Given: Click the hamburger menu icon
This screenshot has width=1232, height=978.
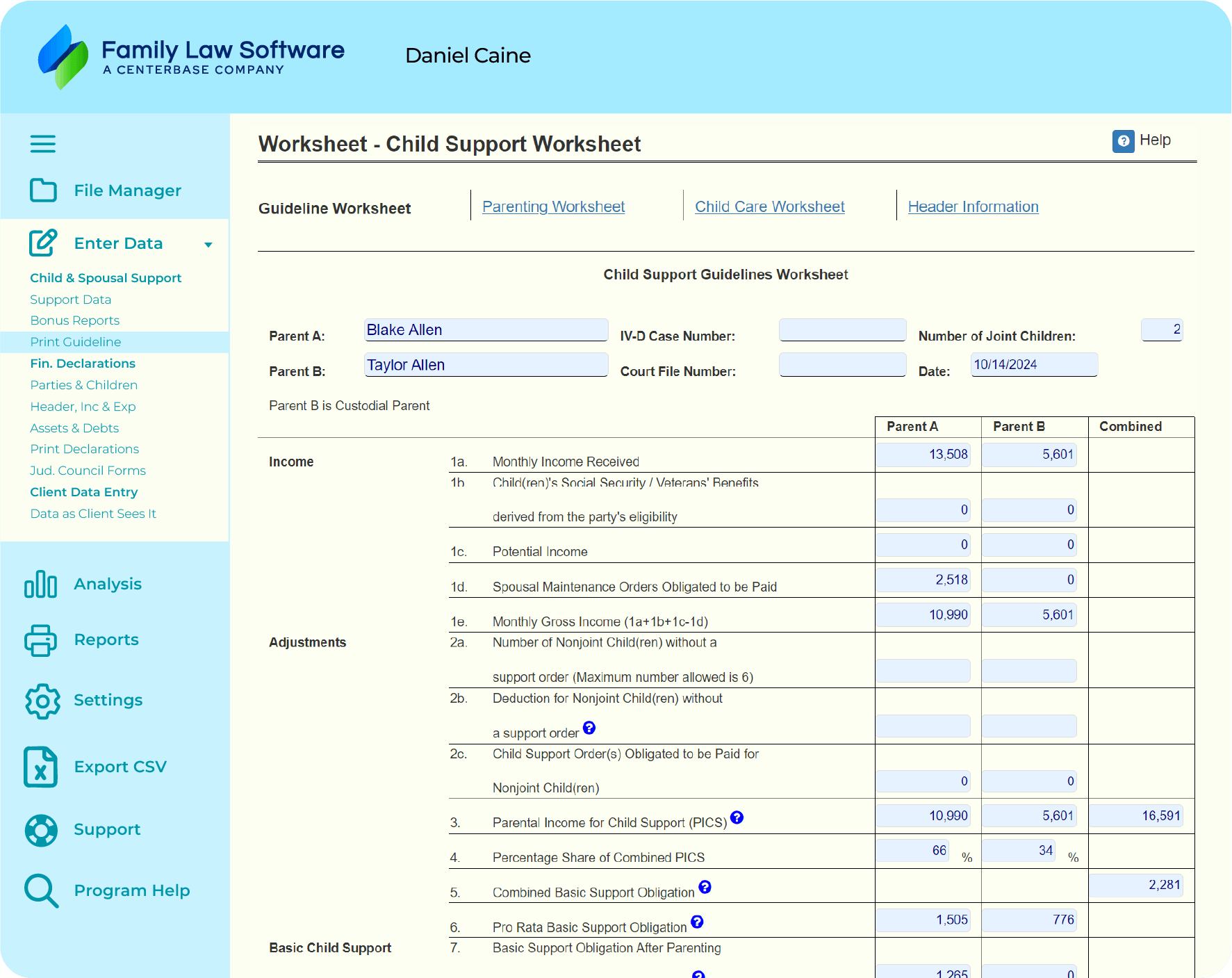Looking at the screenshot, I should tap(43, 144).
